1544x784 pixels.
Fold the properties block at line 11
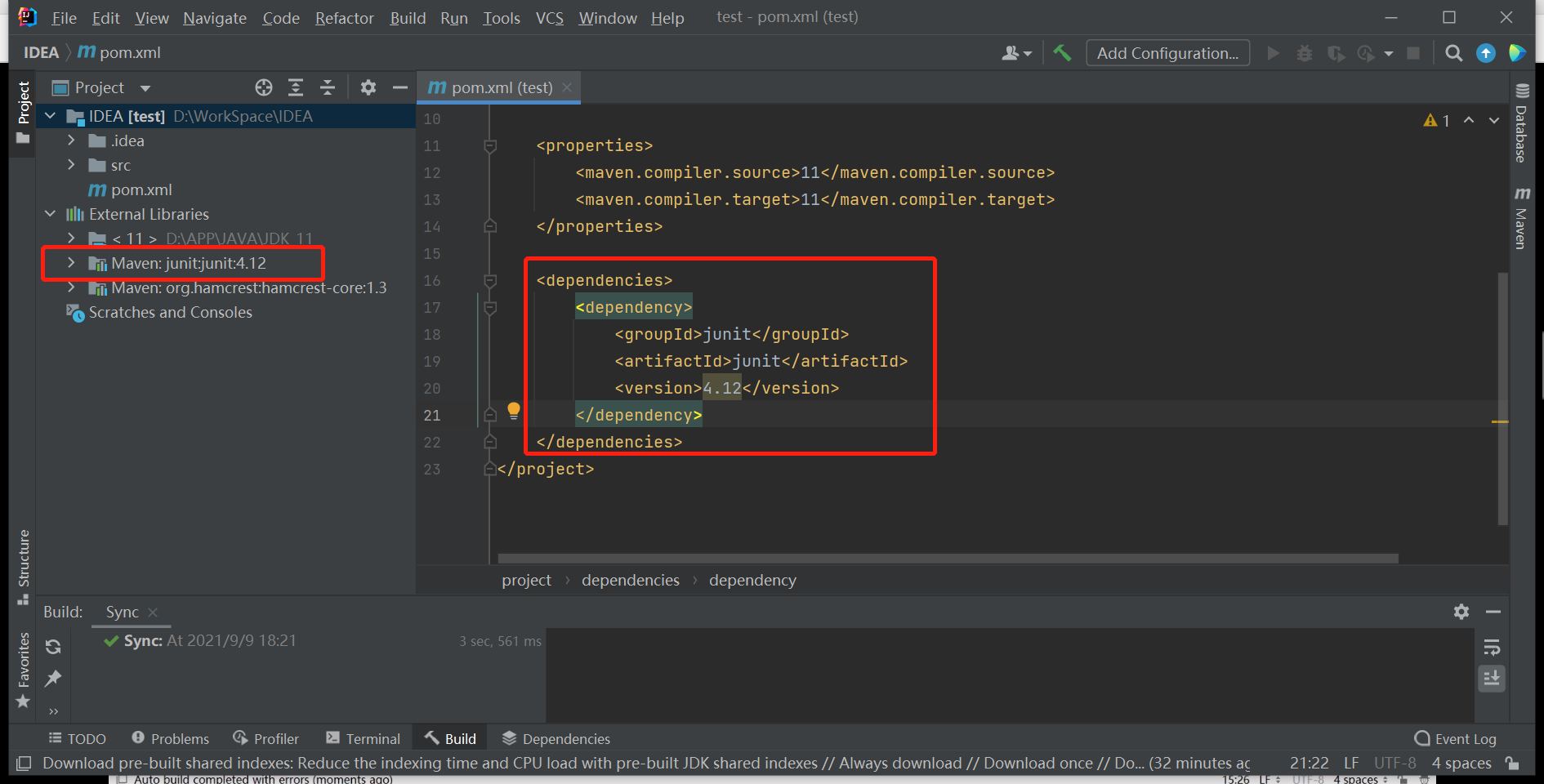point(490,146)
